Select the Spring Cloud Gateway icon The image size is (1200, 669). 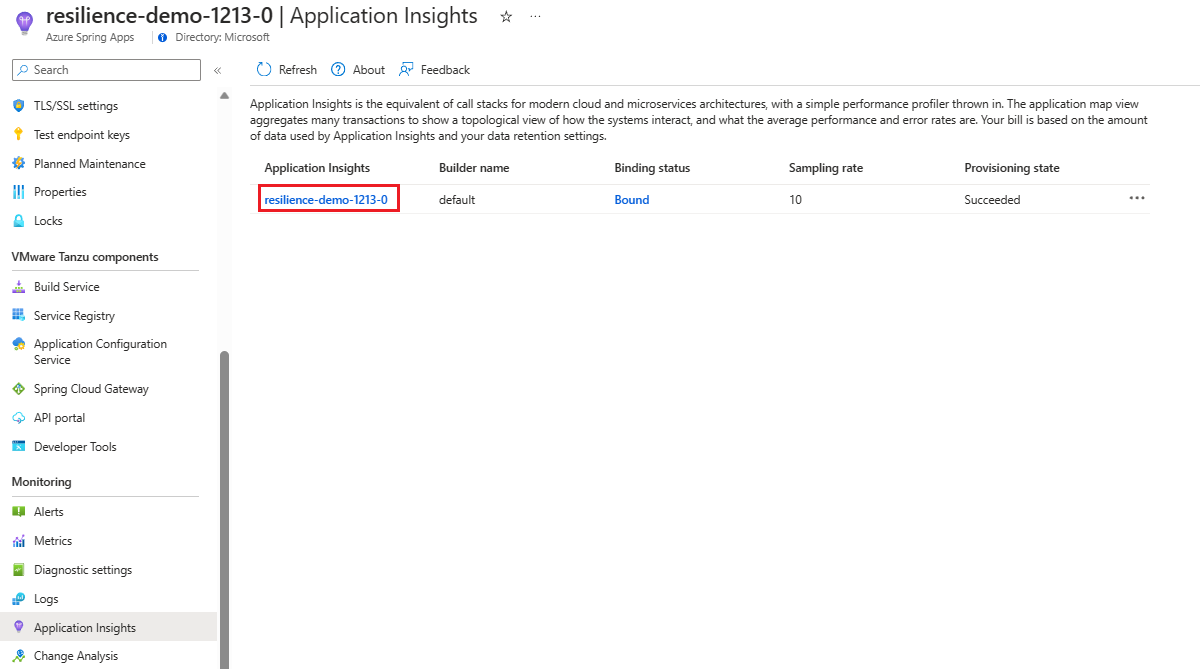18,389
